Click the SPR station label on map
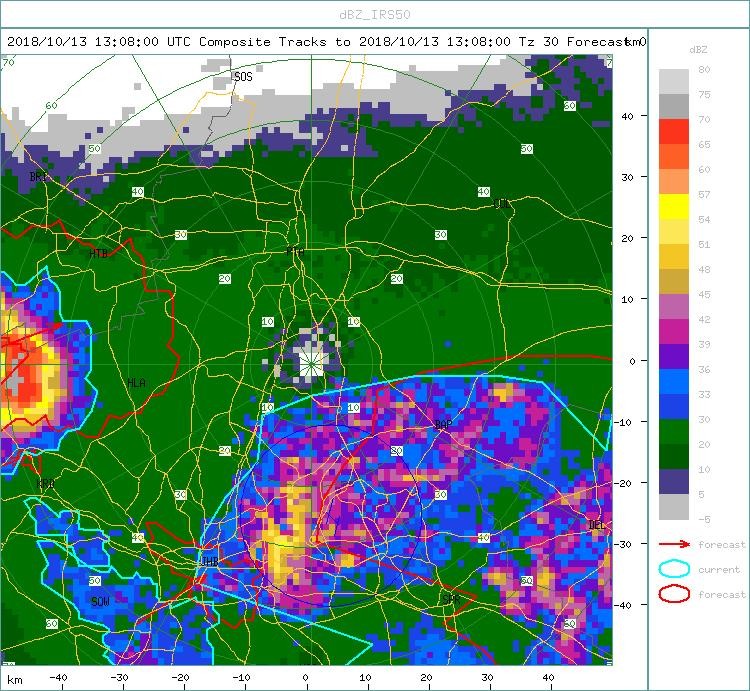This screenshot has height=691, width=750. (451, 599)
